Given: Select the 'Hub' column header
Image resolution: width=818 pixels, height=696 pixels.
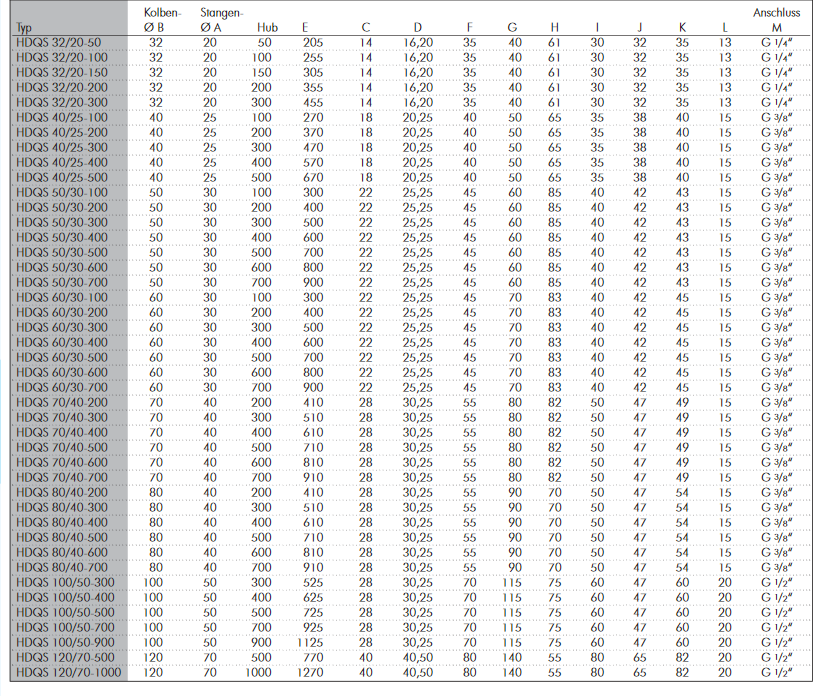Looking at the screenshot, I should coord(266,27).
